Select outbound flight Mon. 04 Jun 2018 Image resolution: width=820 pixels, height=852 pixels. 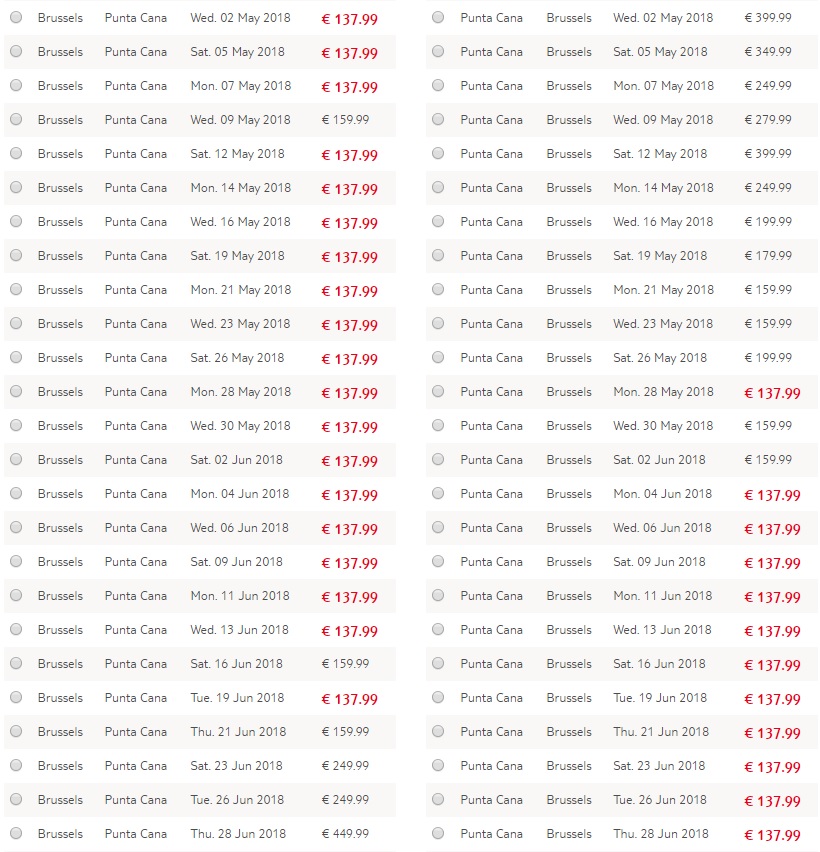16,493
